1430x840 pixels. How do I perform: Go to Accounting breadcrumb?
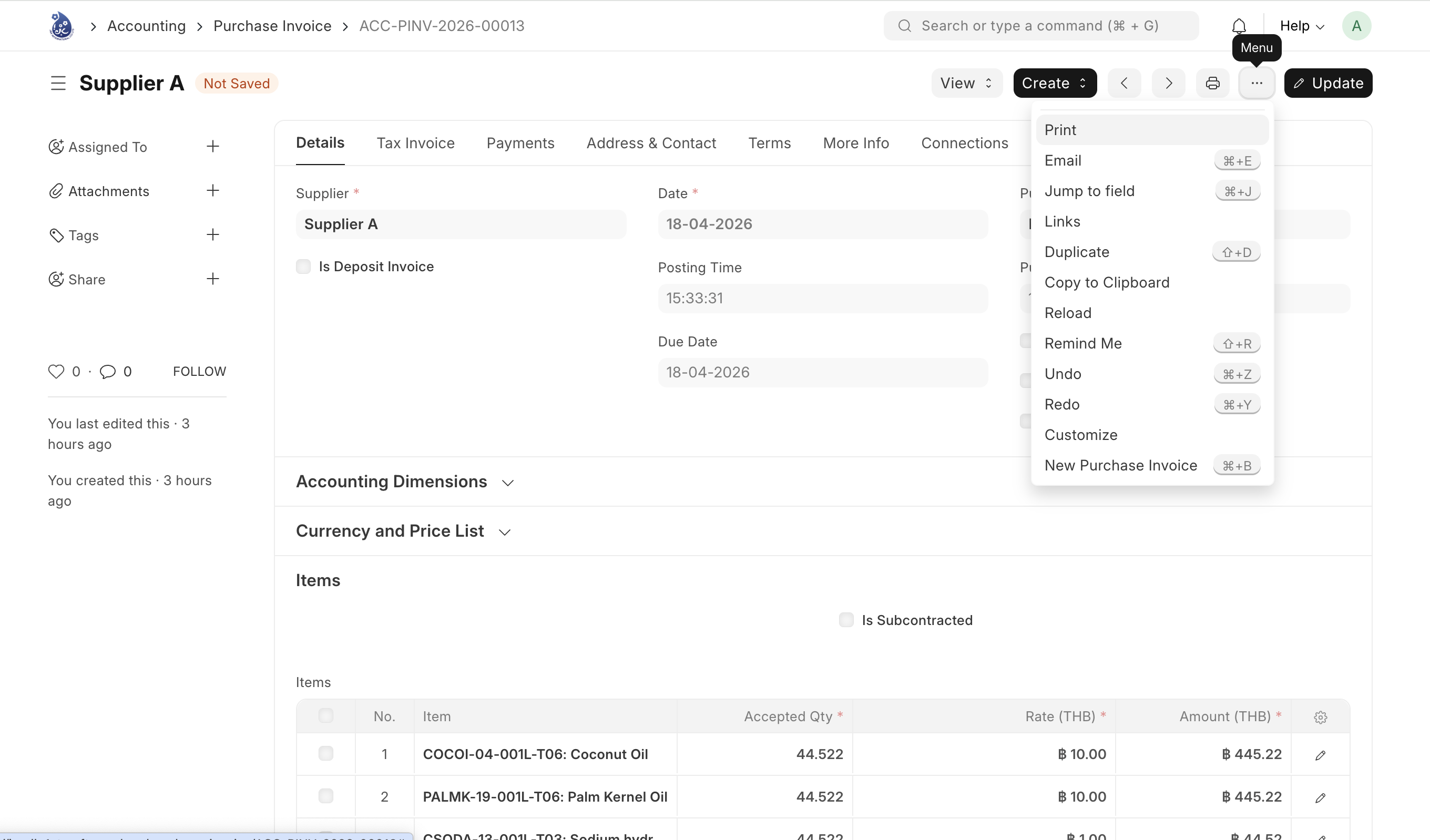[146, 26]
